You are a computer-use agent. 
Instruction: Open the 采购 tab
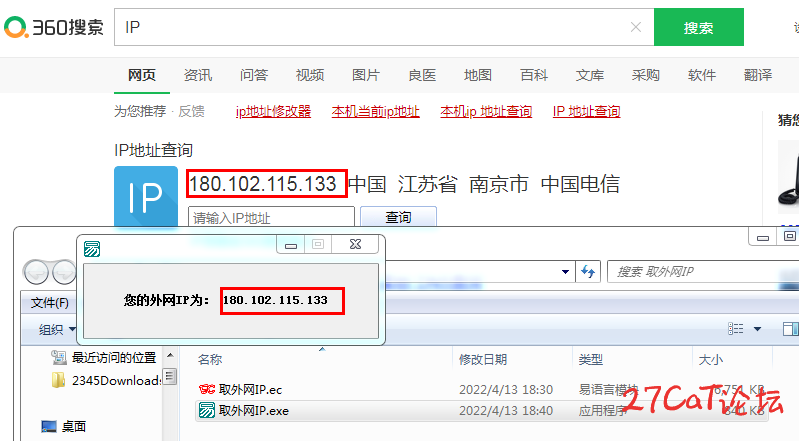(x=646, y=75)
